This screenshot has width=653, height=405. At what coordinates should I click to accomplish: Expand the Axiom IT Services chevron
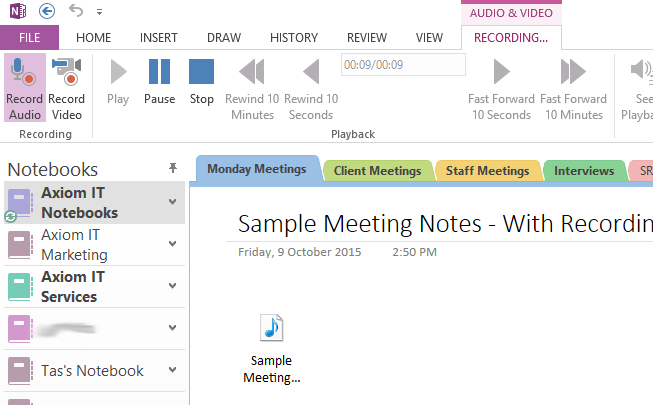pos(172,285)
